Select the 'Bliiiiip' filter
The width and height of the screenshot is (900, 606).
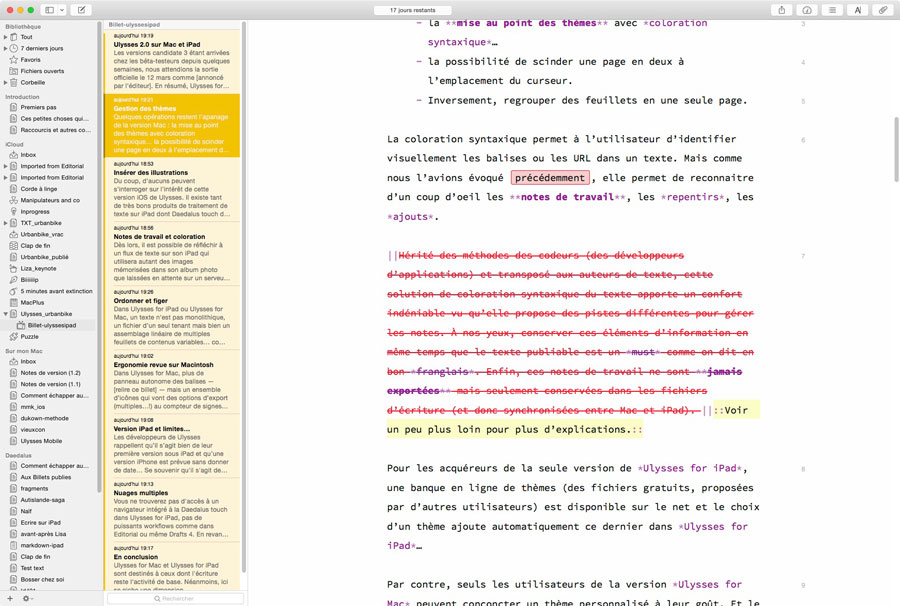tap(29, 280)
